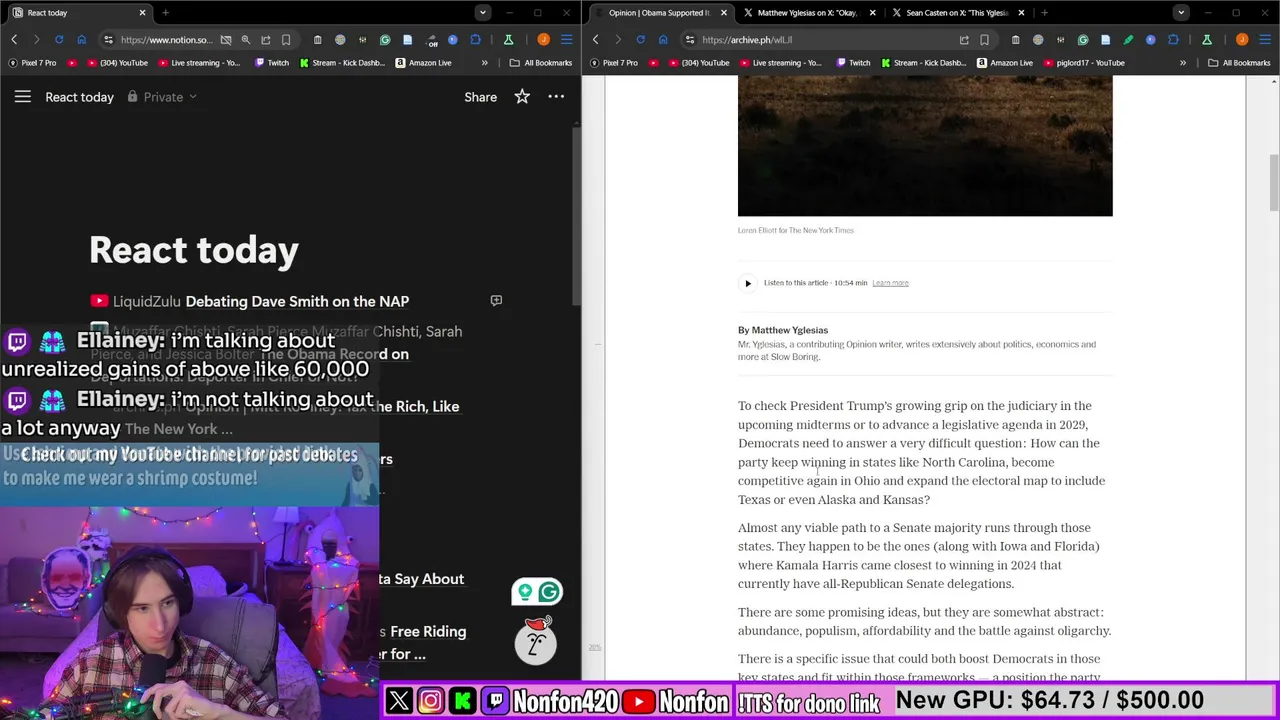Open the tab search dropdown in the archive window
1280x720 pixels.
coord(1181,13)
